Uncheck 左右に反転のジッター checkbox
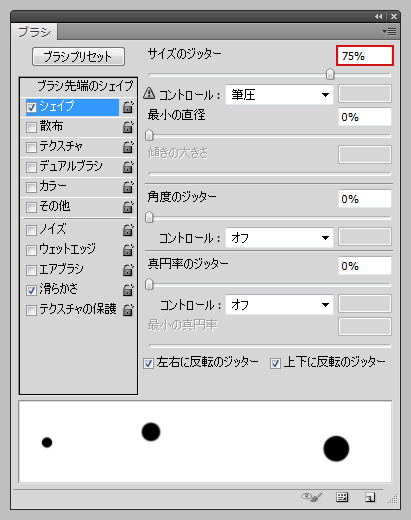The image size is (411, 520). pyautogui.click(x=148, y=363)
